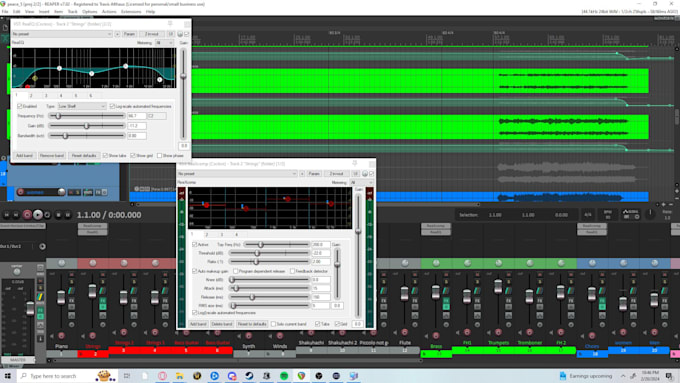Enable Program dependent release in ReaXcomp
The height and width of the screenshot is (383, 680).
coord(235,271)
